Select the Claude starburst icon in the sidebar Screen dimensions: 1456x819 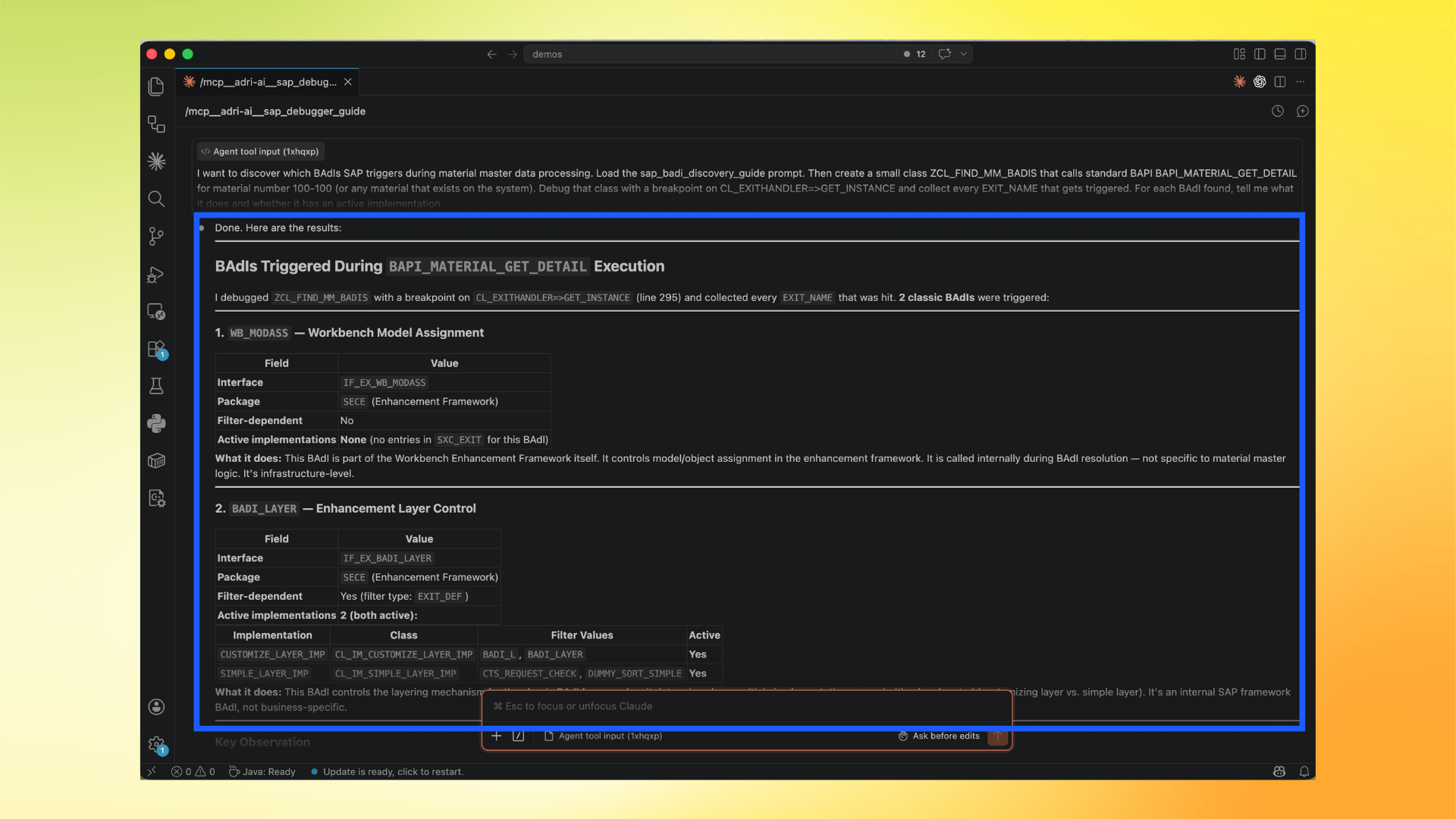(x=156, y=161)
